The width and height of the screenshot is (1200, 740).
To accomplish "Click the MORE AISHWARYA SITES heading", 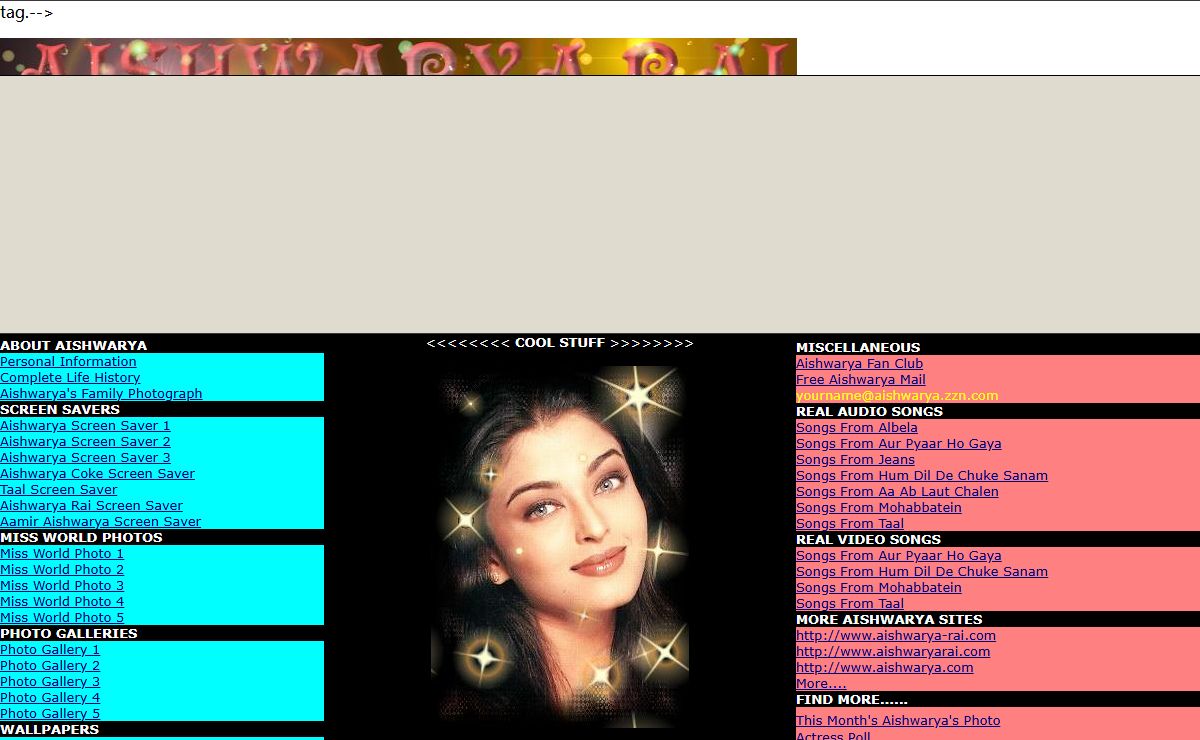I will [889, 620].
